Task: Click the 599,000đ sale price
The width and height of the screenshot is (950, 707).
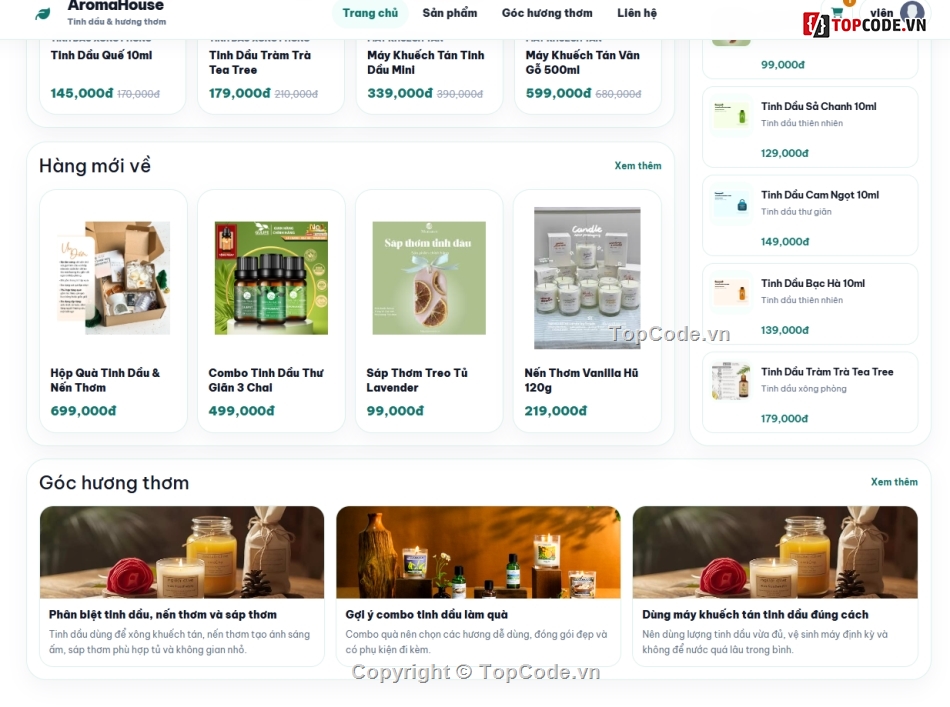Action: (558, 93)
